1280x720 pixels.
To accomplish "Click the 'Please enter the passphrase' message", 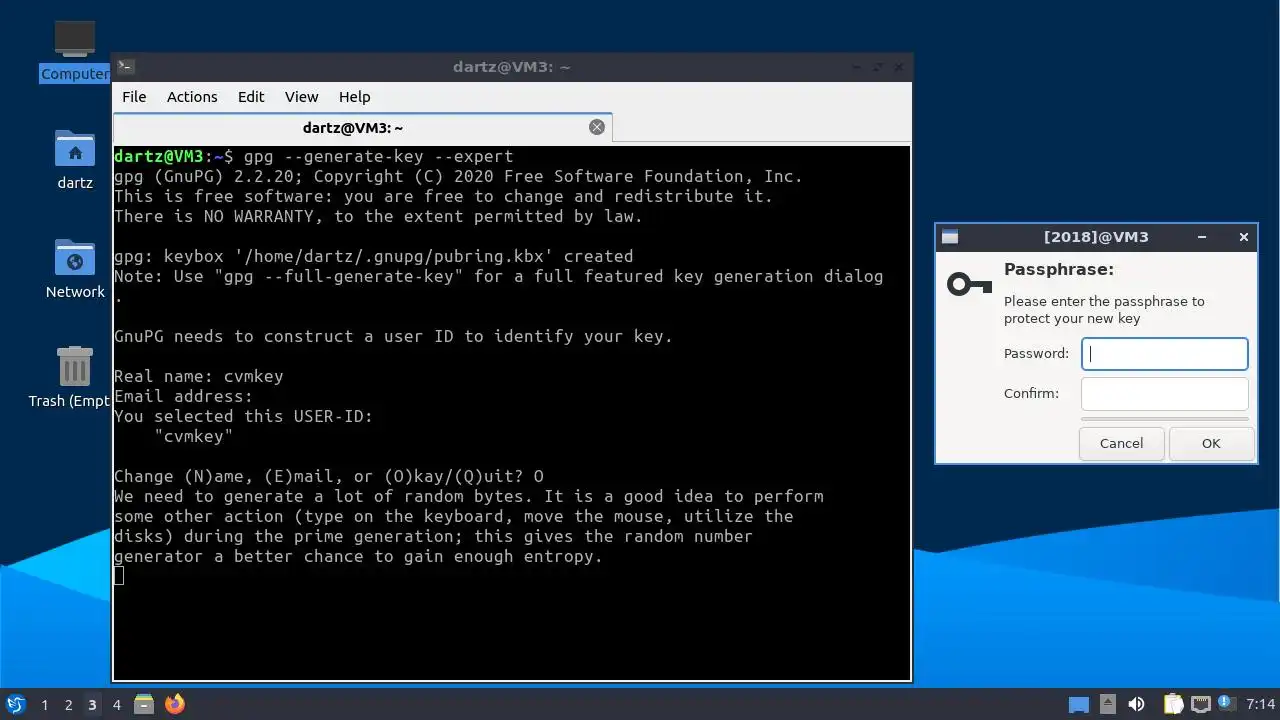I will pyautogui.click(x=1104, y=310).
